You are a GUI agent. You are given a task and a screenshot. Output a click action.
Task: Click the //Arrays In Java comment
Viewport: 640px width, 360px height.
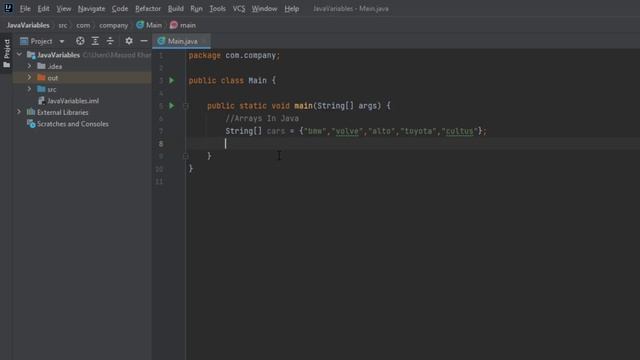pyautogui.click(x=262, y=118)
